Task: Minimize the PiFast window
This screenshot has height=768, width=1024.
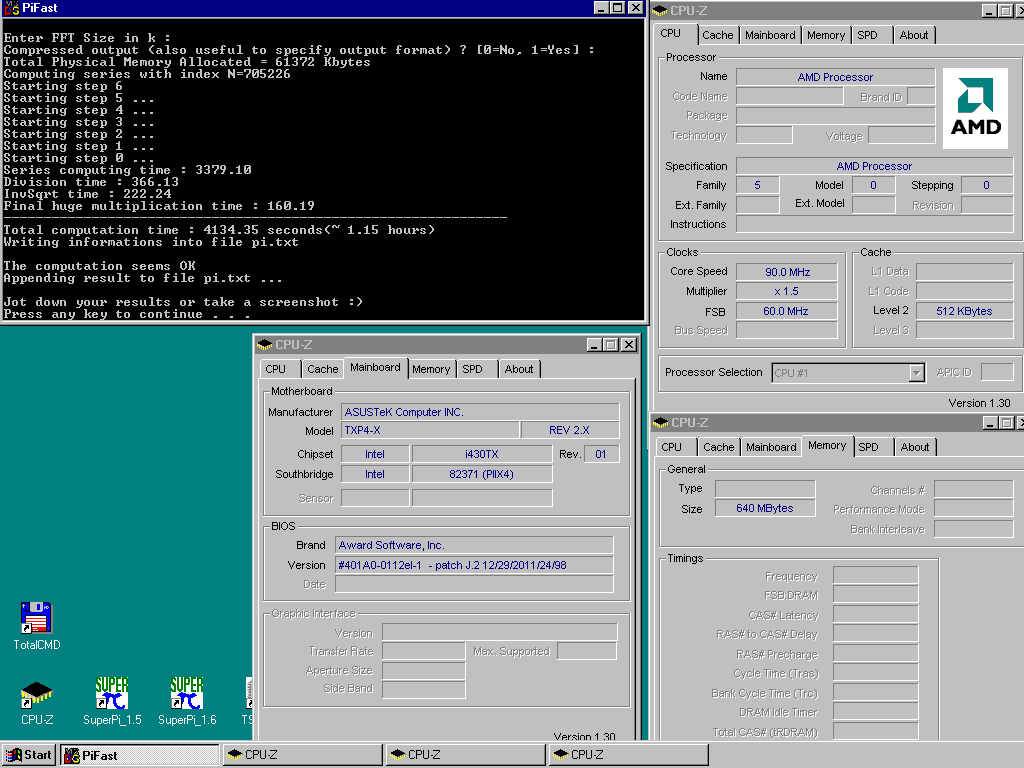Action: click(x=601, y=8)
